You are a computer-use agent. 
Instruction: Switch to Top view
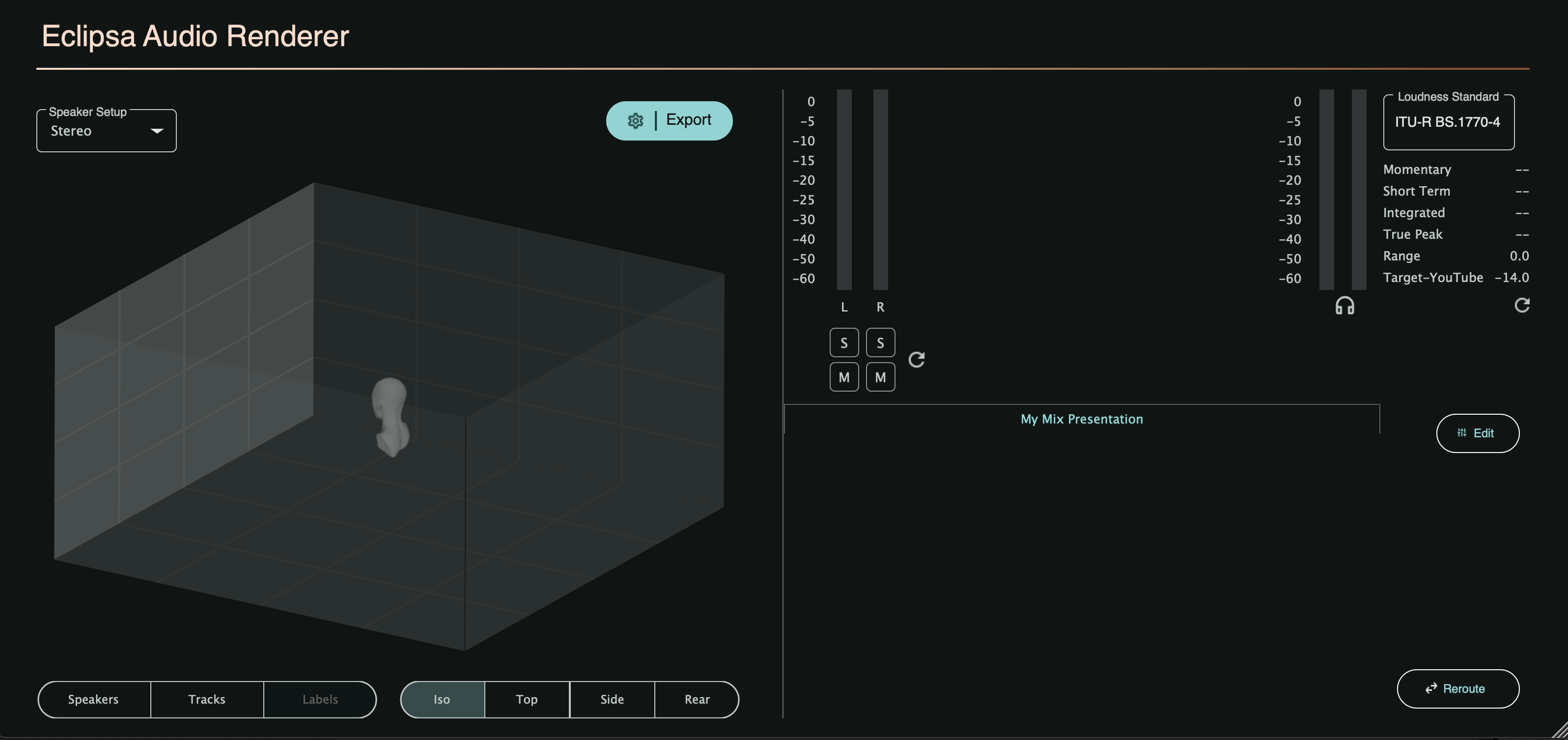pyautogui.click(x=527, y=699)
